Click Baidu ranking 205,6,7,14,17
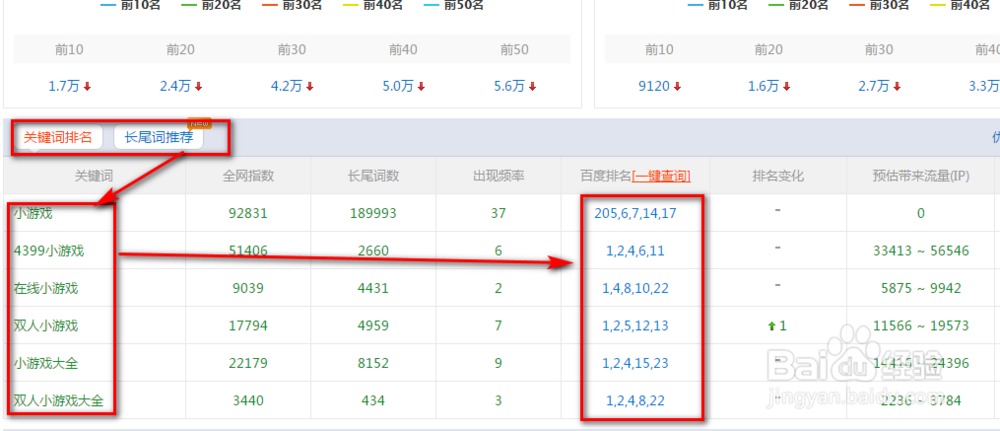Screen dimensions: 1000x431 [635, 214]
